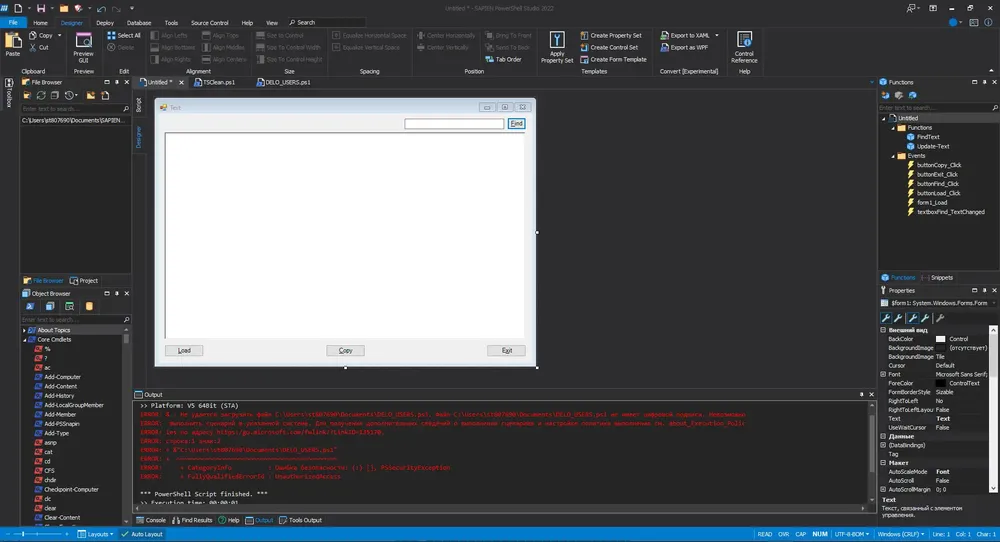The width and height of the screenshot is (1000, 542).
Task: Click Create Control Set
Action: click(x=609, y=47)
